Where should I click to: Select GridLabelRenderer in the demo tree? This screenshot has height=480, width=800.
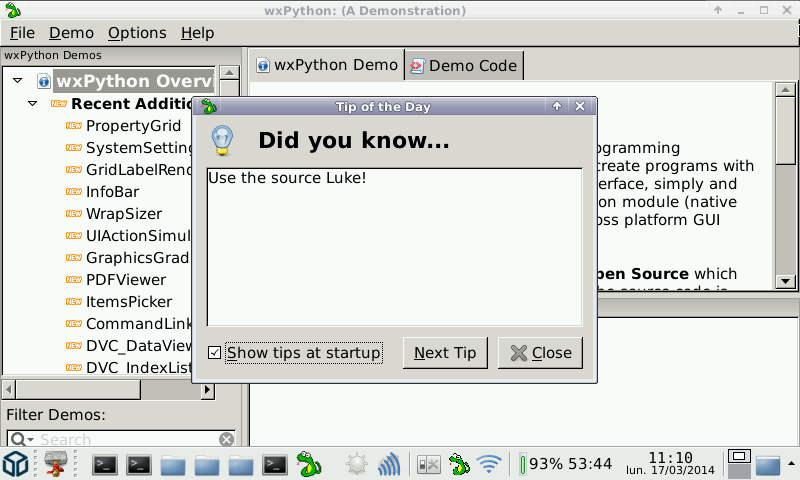coord(139,169)
